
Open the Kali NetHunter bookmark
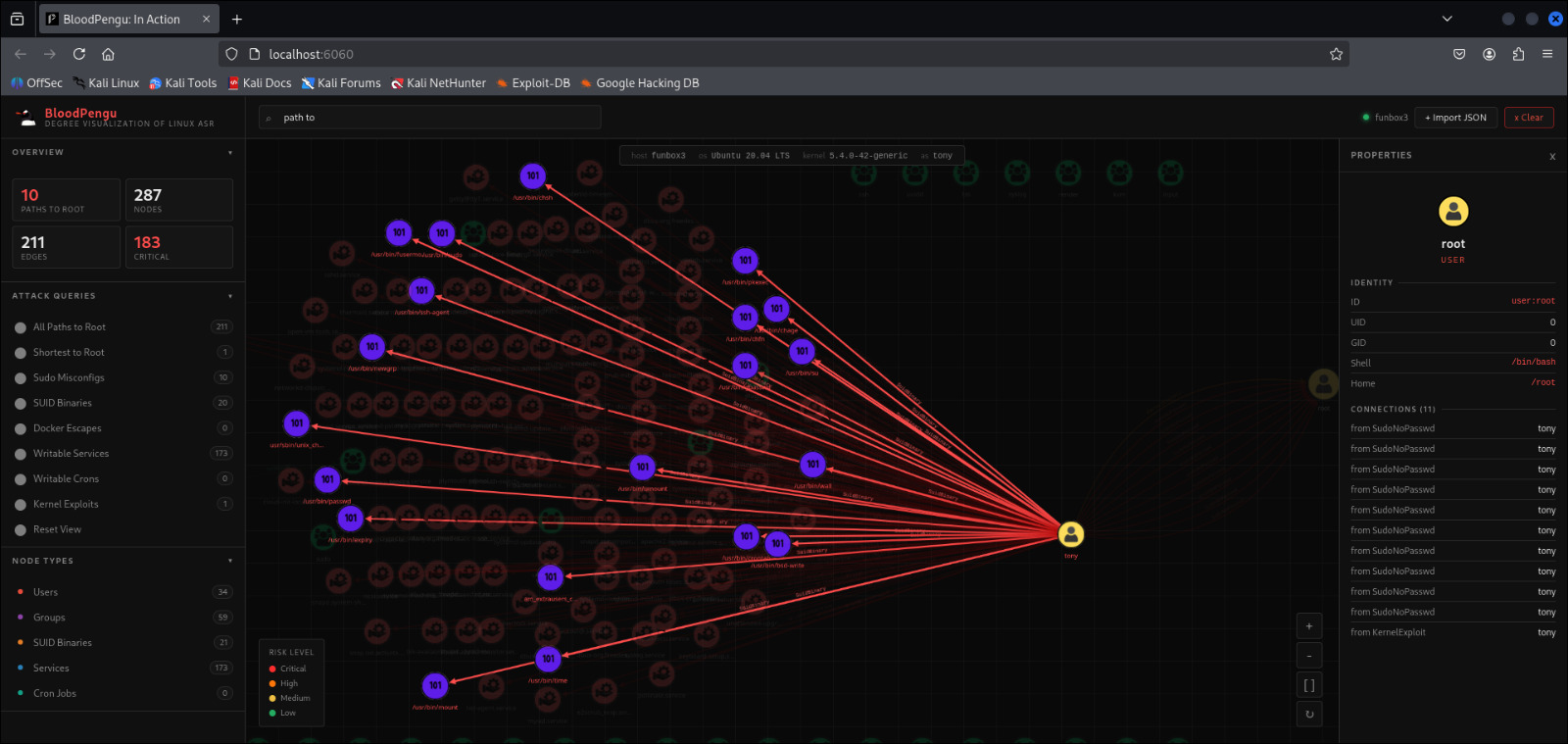(438, 83)
